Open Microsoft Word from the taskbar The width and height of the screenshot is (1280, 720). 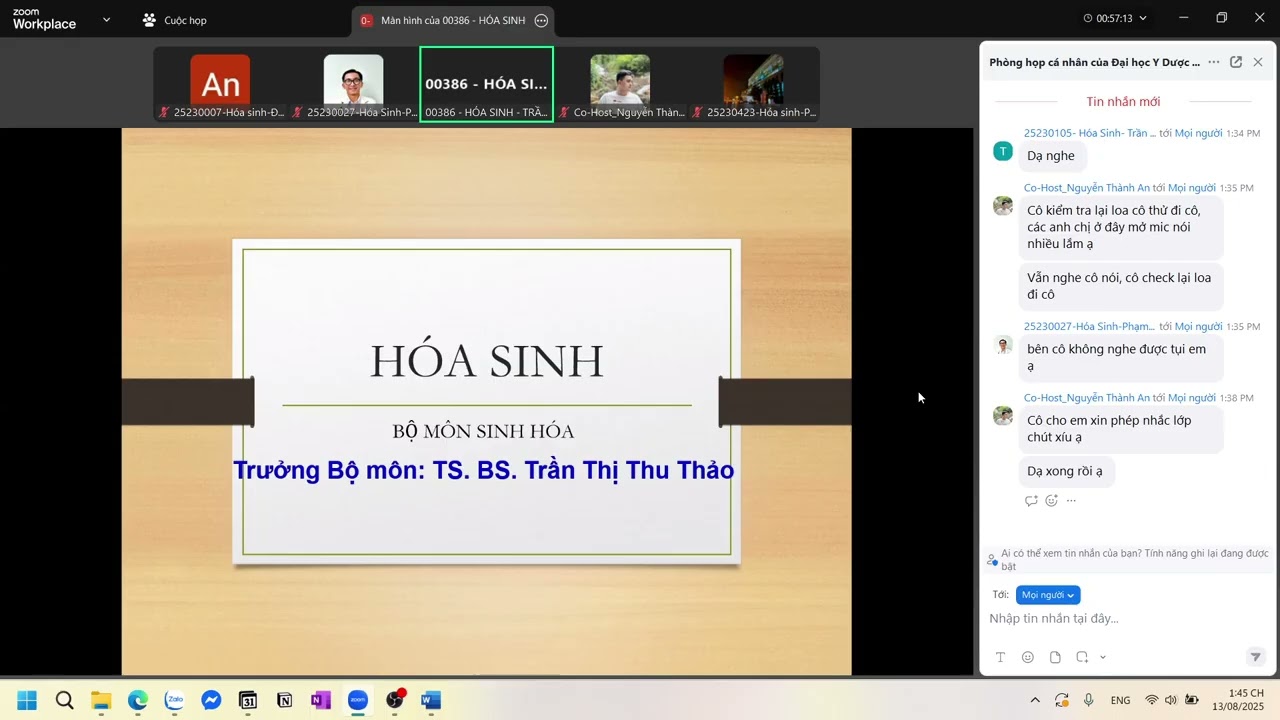(x=431, y=700)
